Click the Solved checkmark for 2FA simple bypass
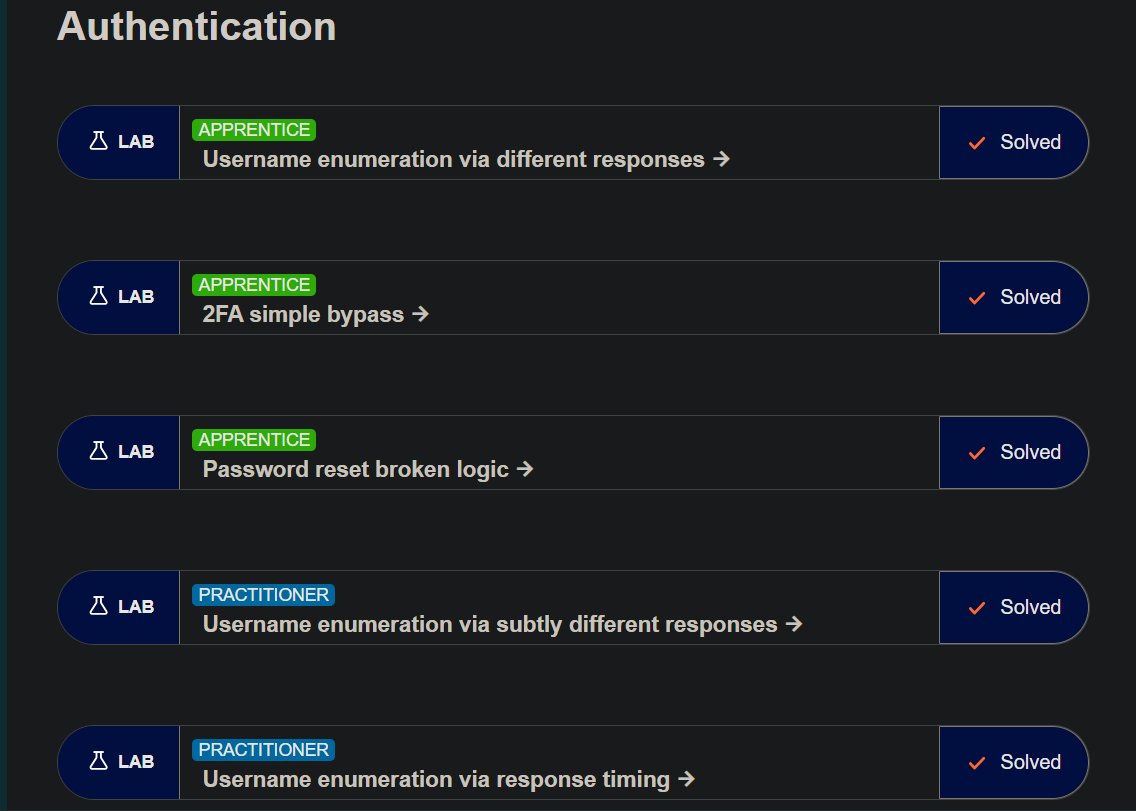The image size is (1136, 811). click(977, 298)
